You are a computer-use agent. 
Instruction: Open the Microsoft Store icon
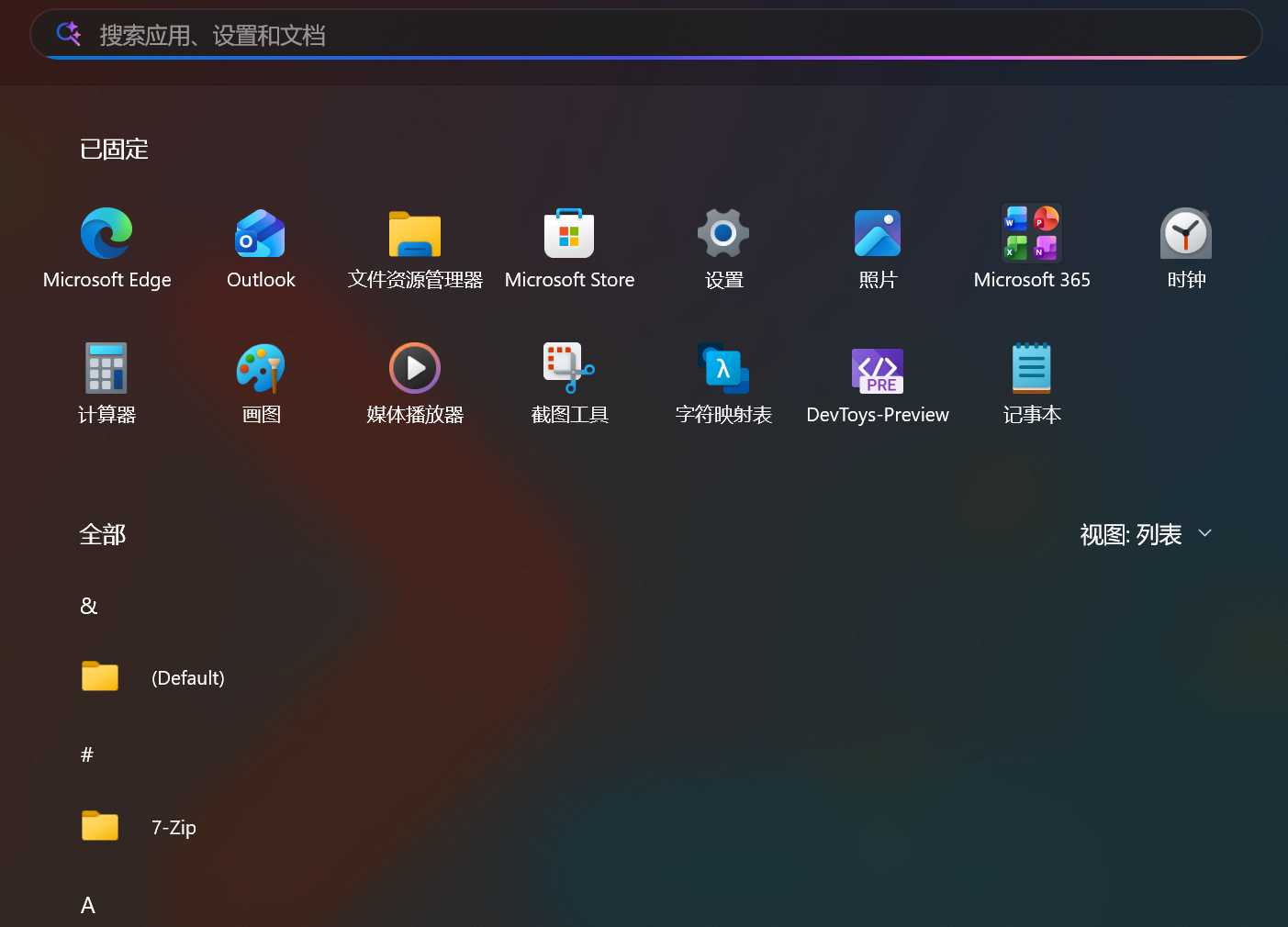click(x=569, y=233)
